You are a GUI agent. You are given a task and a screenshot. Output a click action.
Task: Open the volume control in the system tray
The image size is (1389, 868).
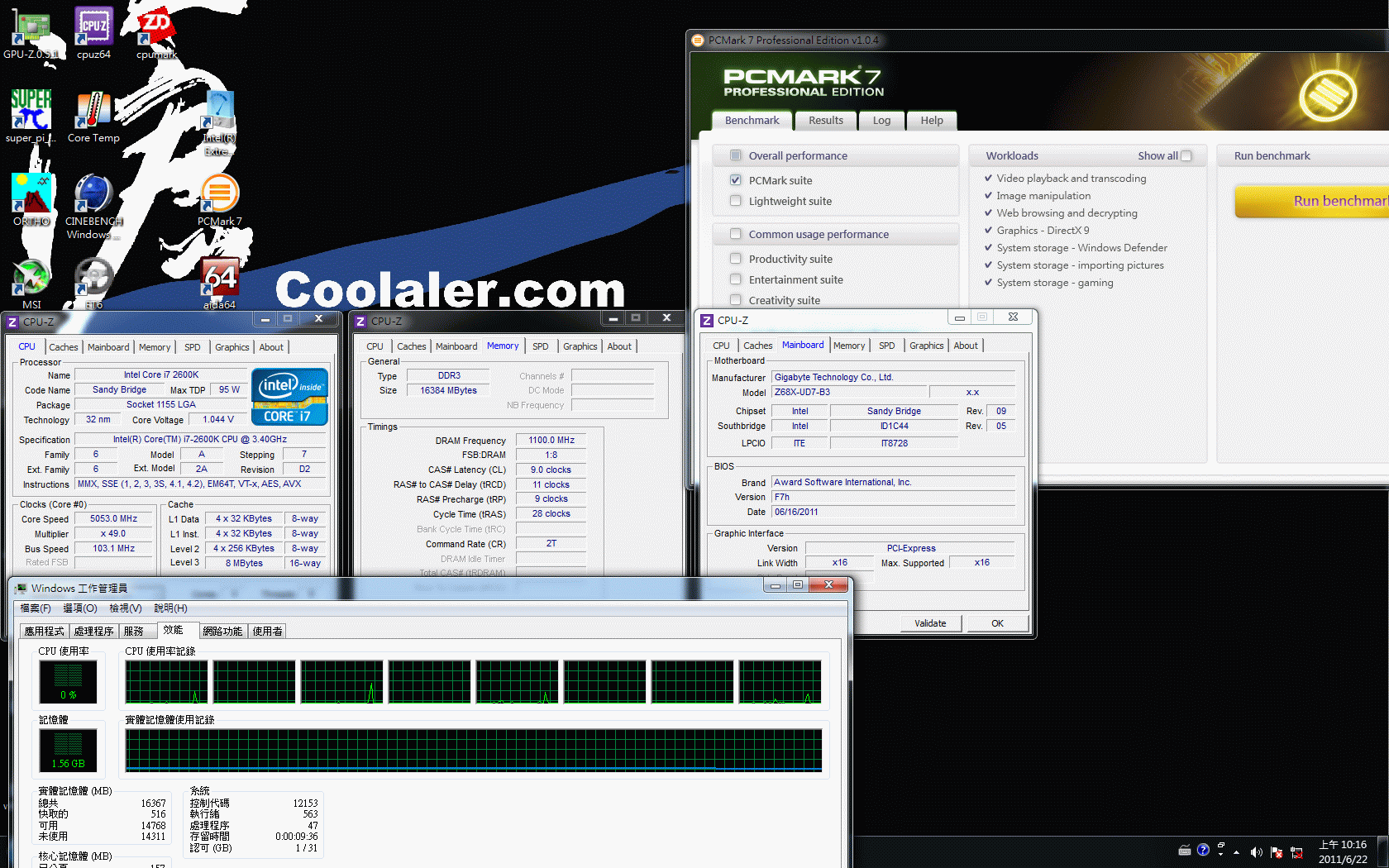[x=1256, y=851]
